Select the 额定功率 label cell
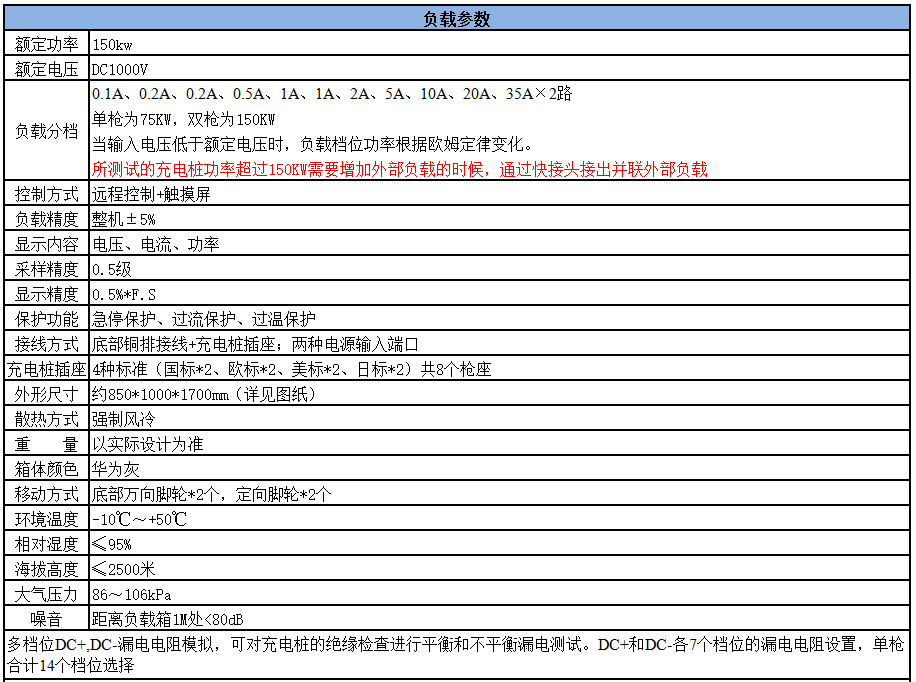The image size is (916, 682). click(46, 45)
